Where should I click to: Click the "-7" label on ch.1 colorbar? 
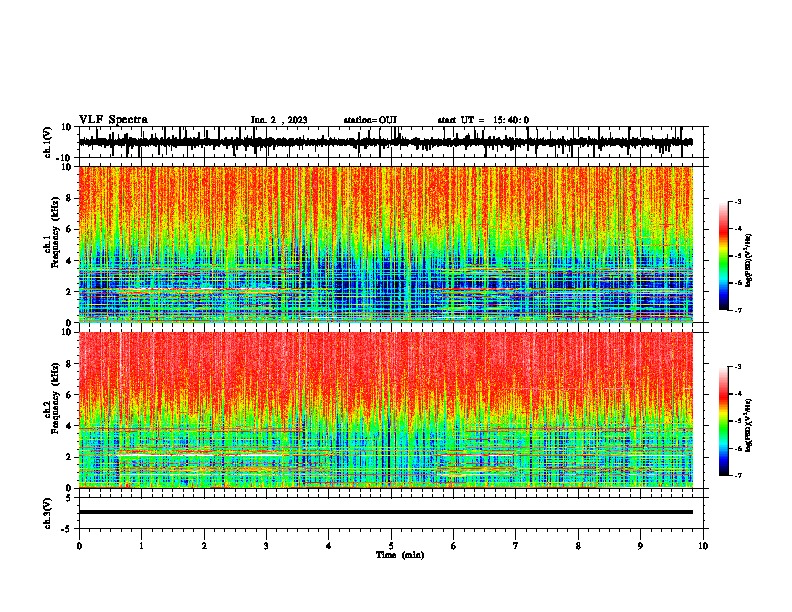coord(737,310)
